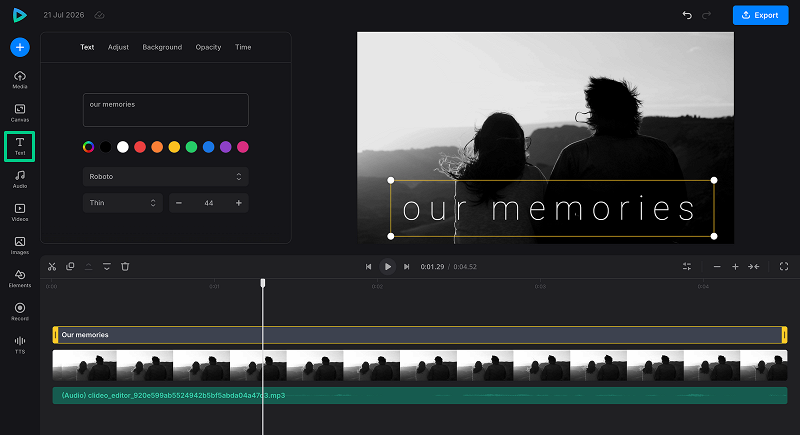
Task: Select the 'Our memories' text track
Action: click(x=419, y=335)
